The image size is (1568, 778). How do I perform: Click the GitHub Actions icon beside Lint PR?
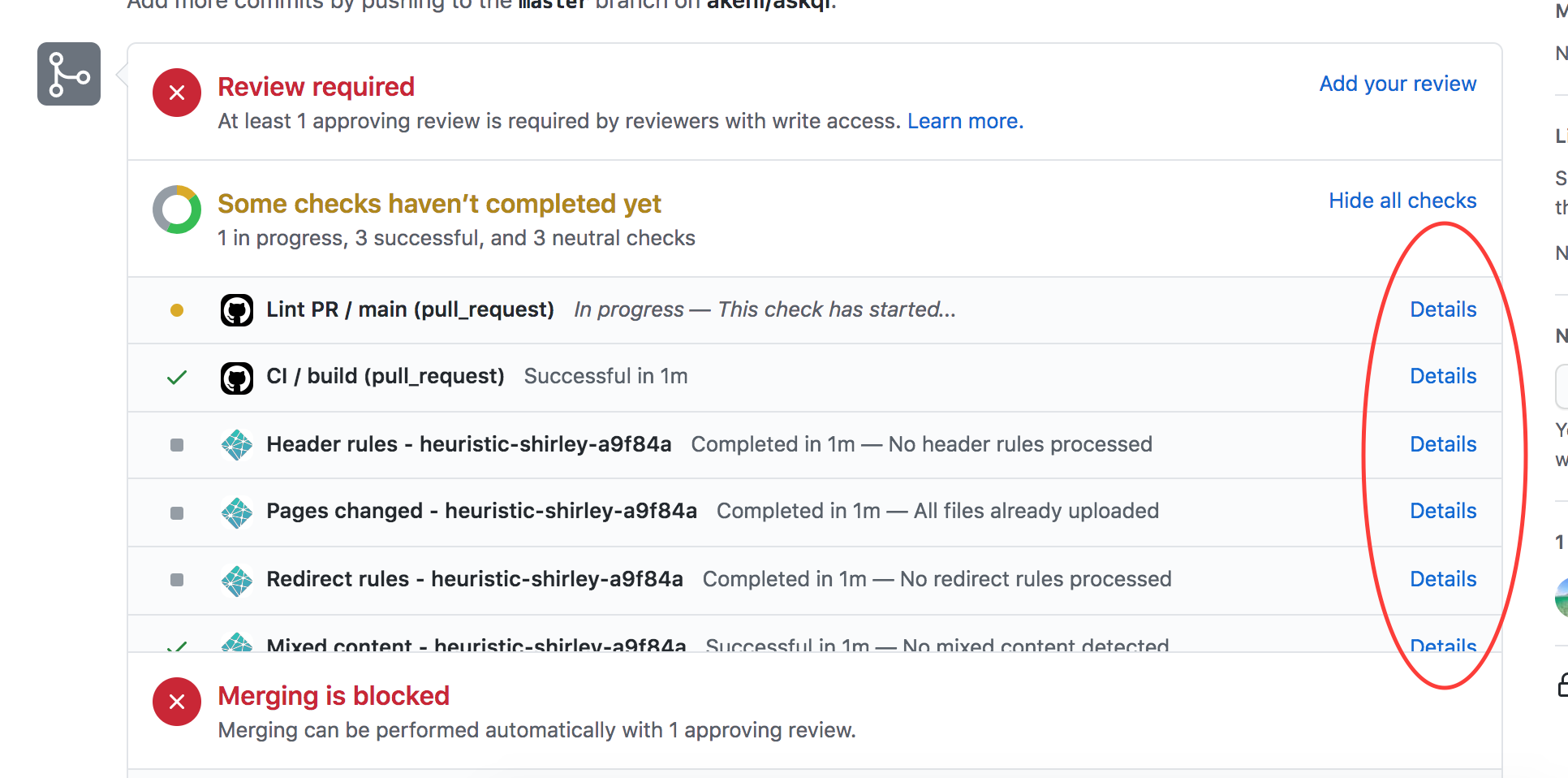(x=236, y=309)
